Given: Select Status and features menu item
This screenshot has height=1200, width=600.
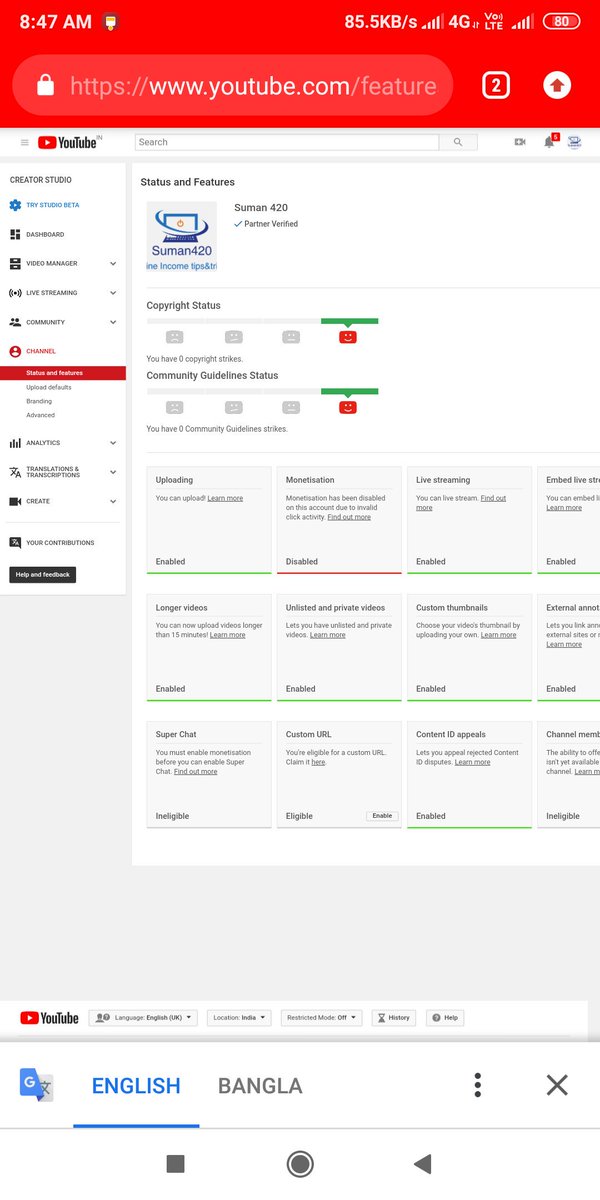Looking at the screenshot, I should tap(63, 373).
